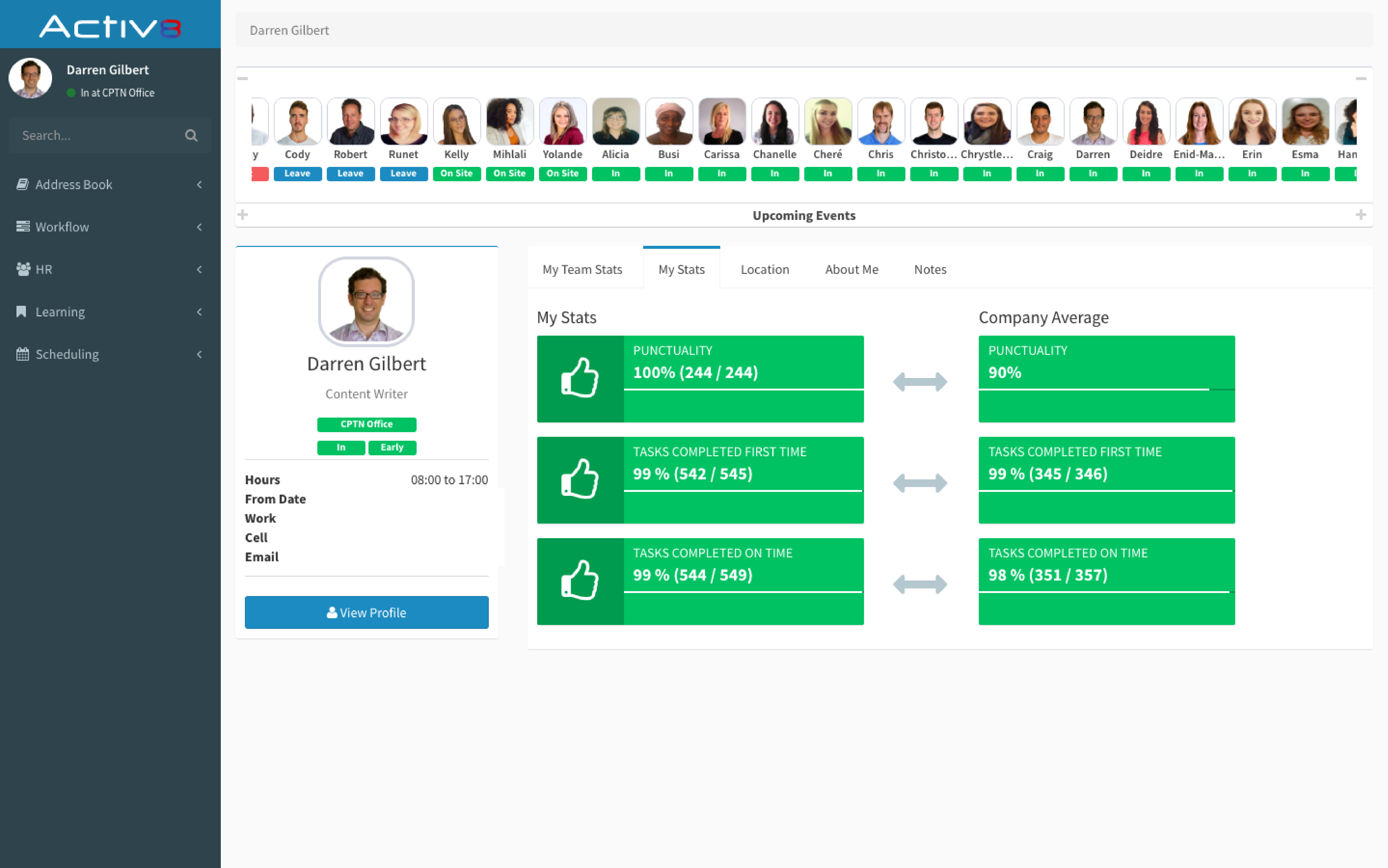This screenshot has width=1388, height=868.
Task: Click the Early status badge on the profile card
Action: 392,448
